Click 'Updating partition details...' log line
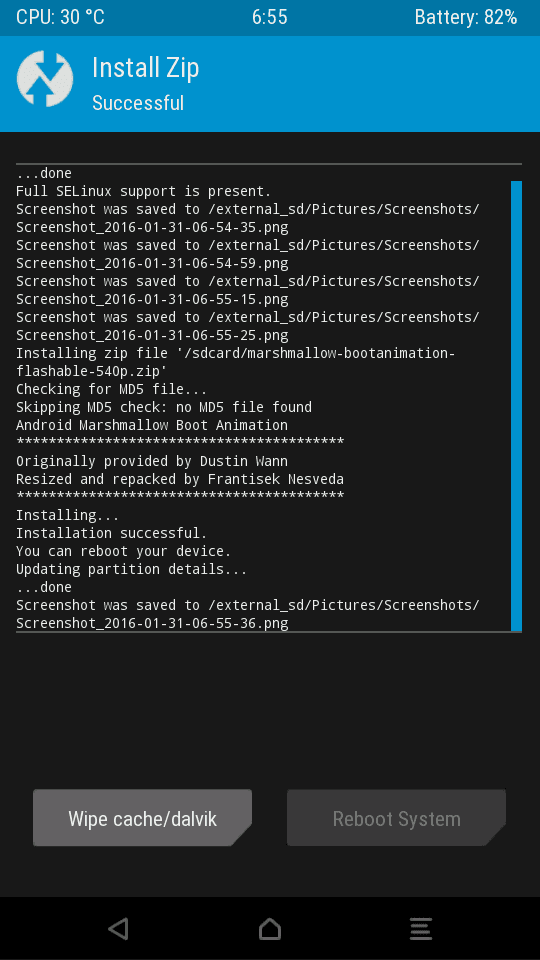Screen dimensions: 540x960 pyautogui.click(x=132, y=569)
